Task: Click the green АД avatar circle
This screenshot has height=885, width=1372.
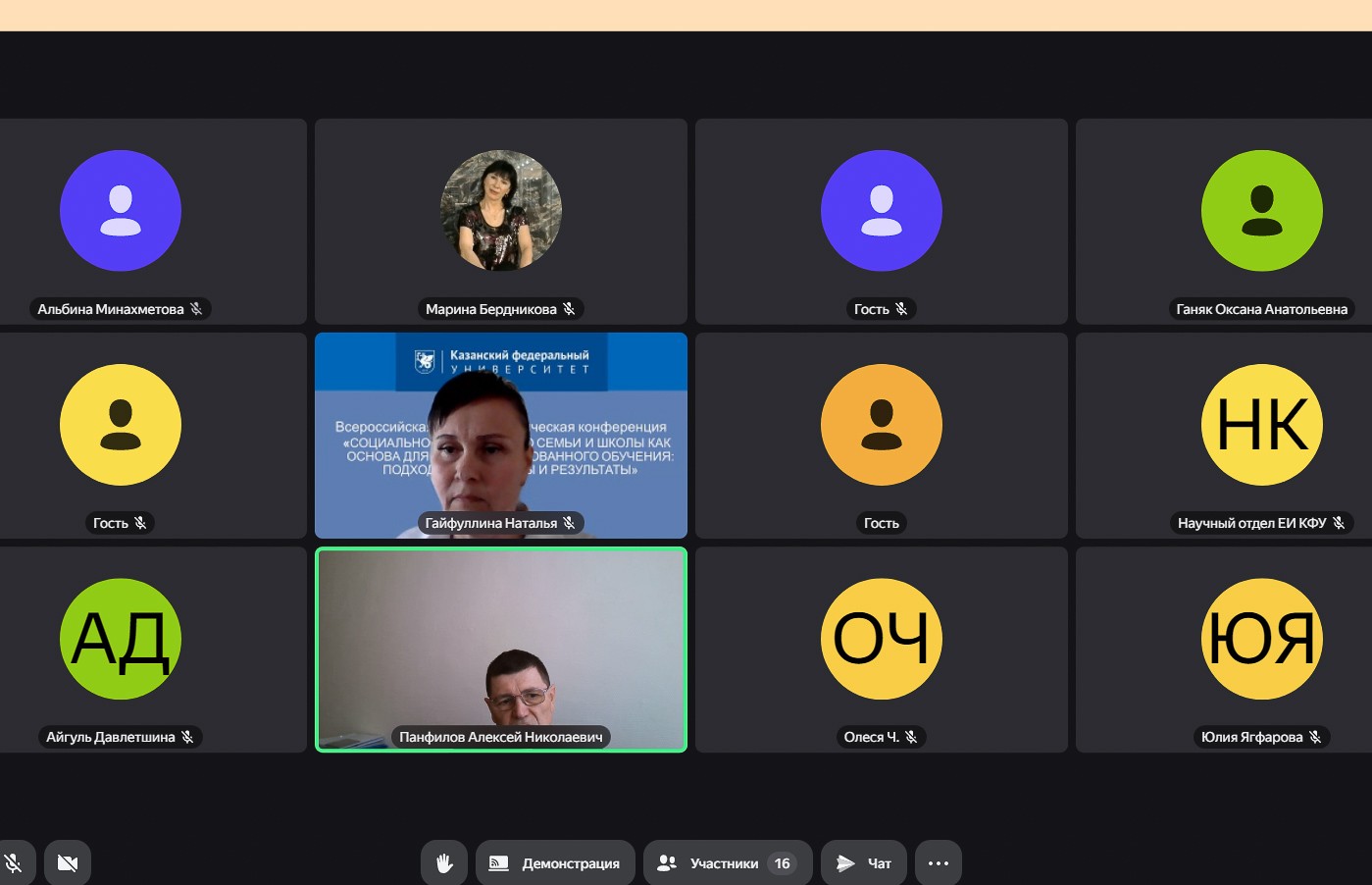Action: click(121, 639)
